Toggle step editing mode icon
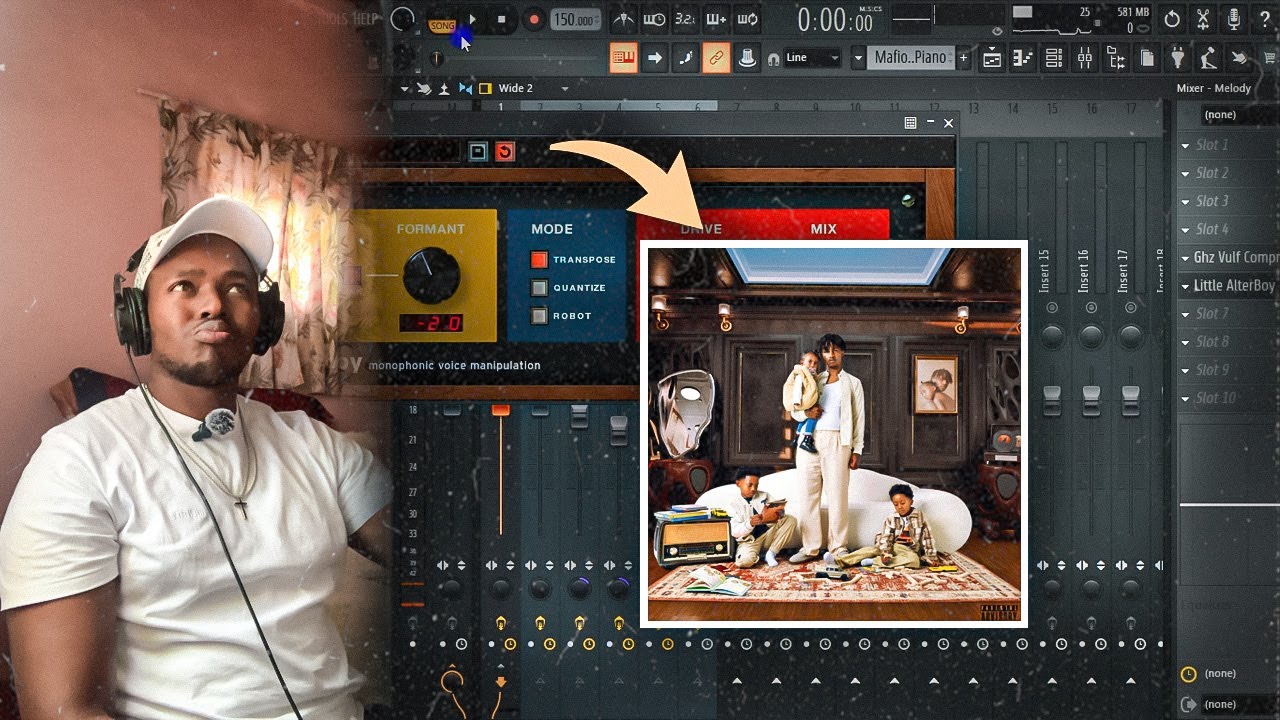This screenshot has height=720, width=1280. 685,58
